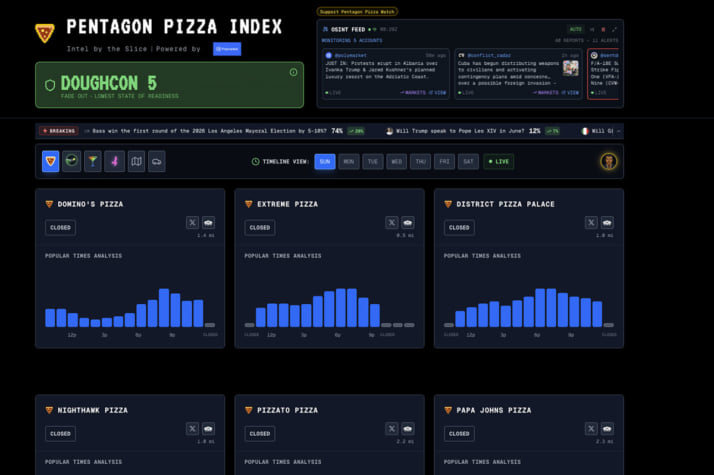
Task: Open MARKETS link on Albania protests post
Action: click(x=413, y=92)
